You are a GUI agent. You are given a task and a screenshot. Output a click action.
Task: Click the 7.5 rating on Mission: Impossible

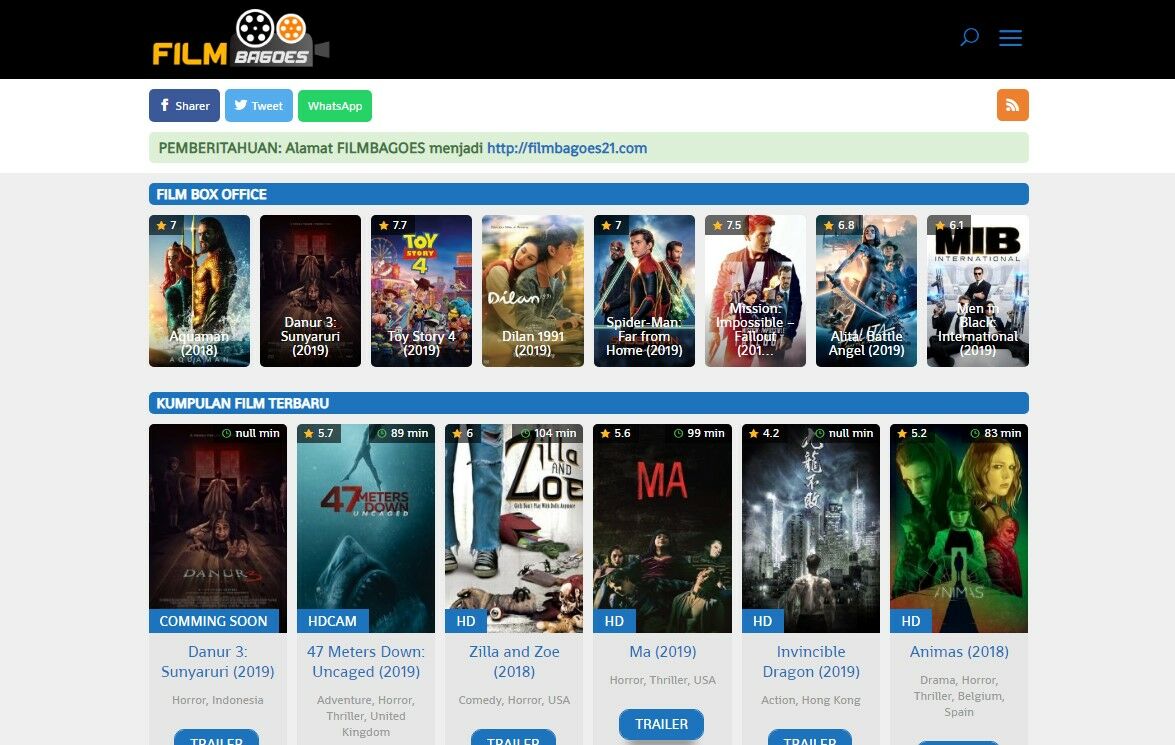click(727, 225)
